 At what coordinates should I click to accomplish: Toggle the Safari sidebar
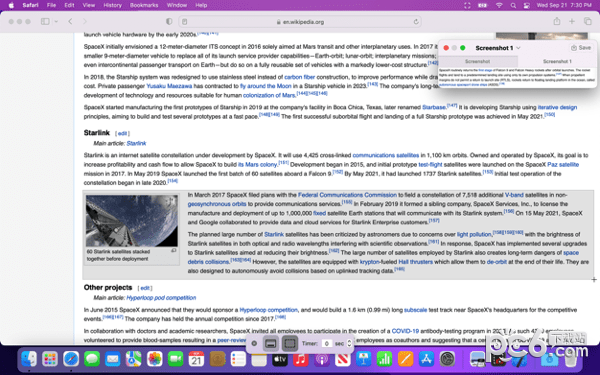45,21
